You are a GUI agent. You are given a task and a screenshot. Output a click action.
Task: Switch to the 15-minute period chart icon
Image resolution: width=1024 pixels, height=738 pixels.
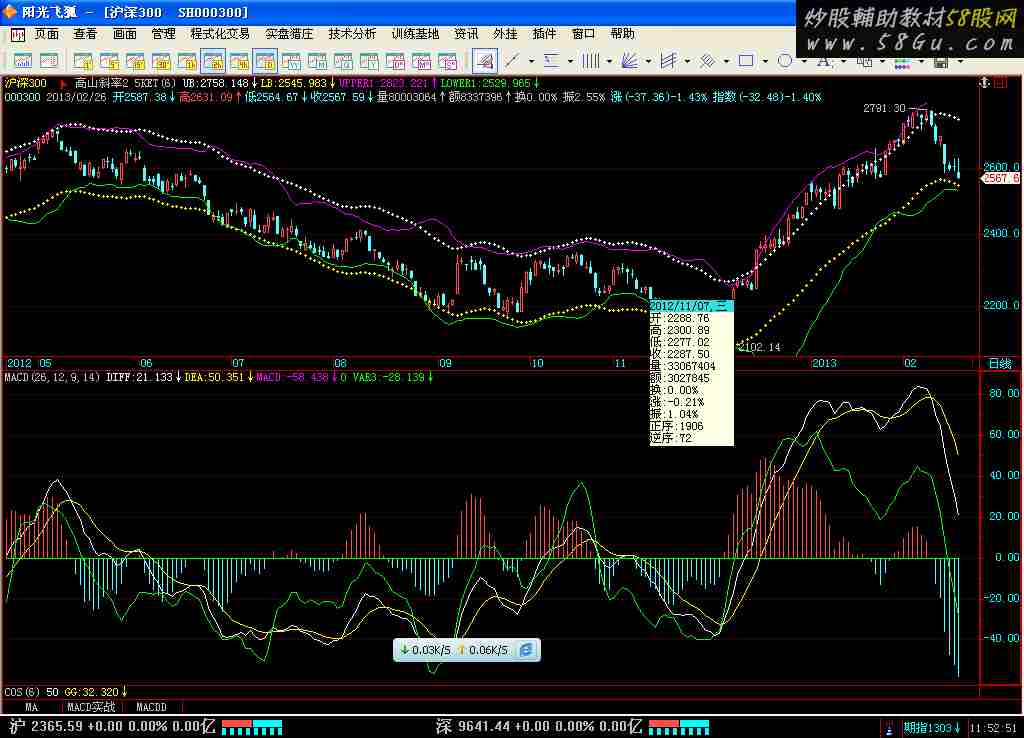point(135,61)
